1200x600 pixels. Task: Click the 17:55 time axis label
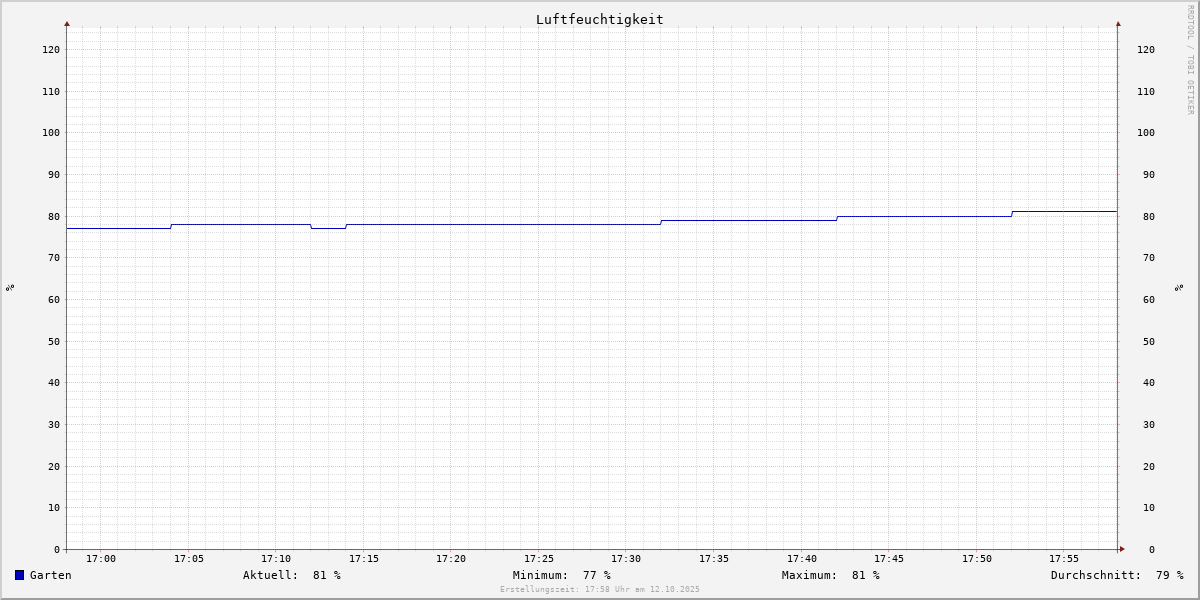point(1064,558)
